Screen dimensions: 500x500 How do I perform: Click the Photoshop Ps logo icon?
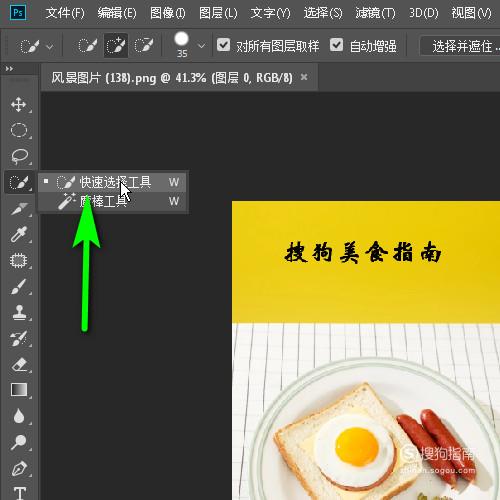[18, 13]
